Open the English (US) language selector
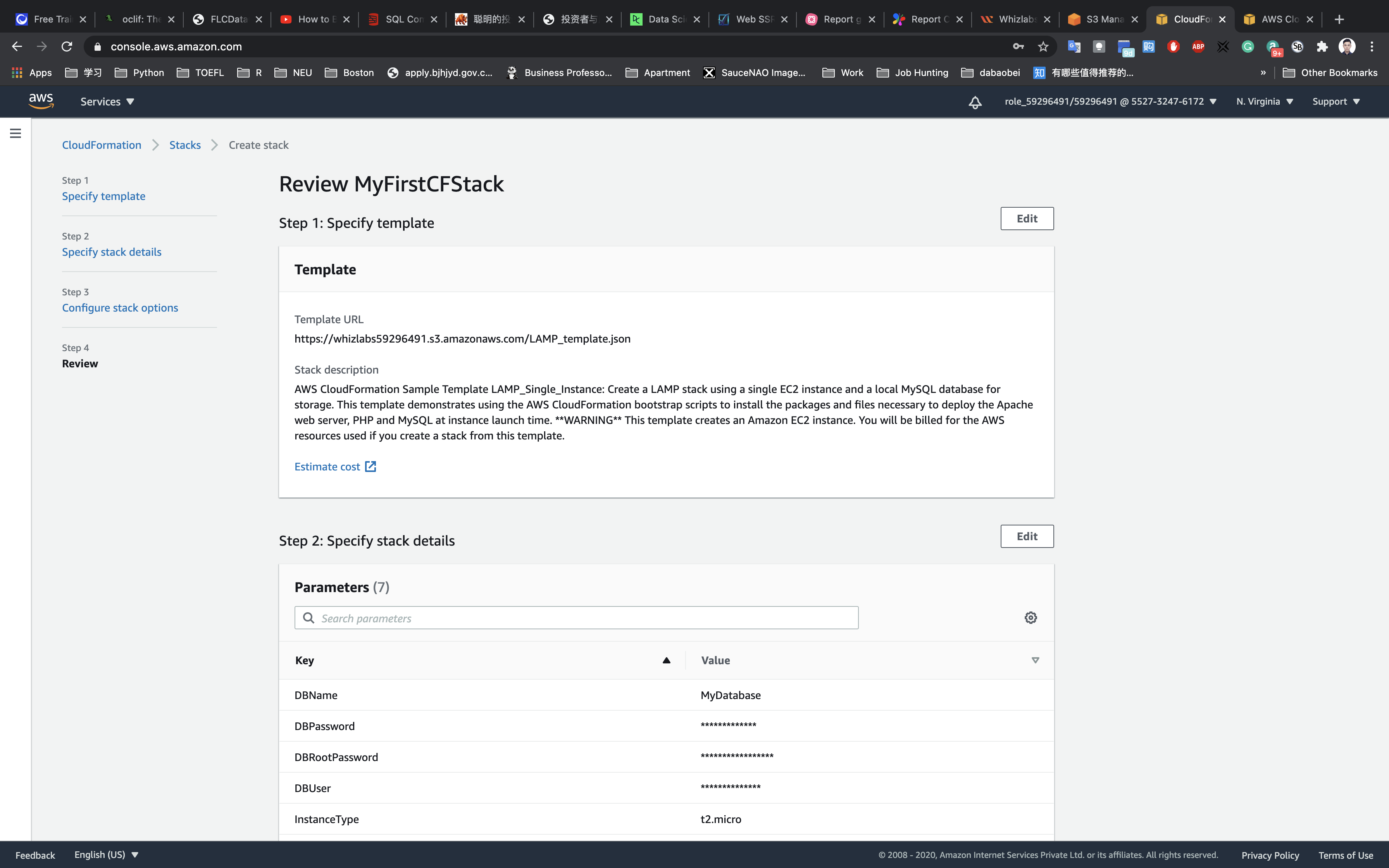 (106, 854)
